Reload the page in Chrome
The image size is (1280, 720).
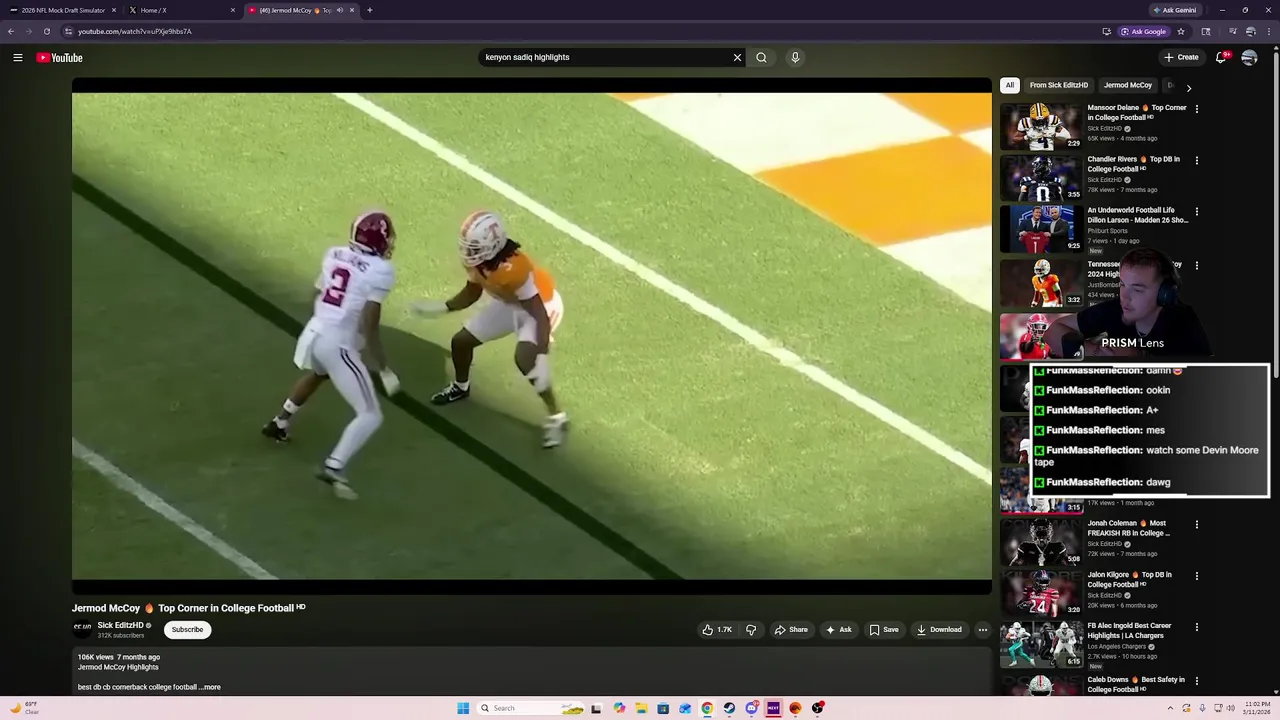[x=47, y=31]
